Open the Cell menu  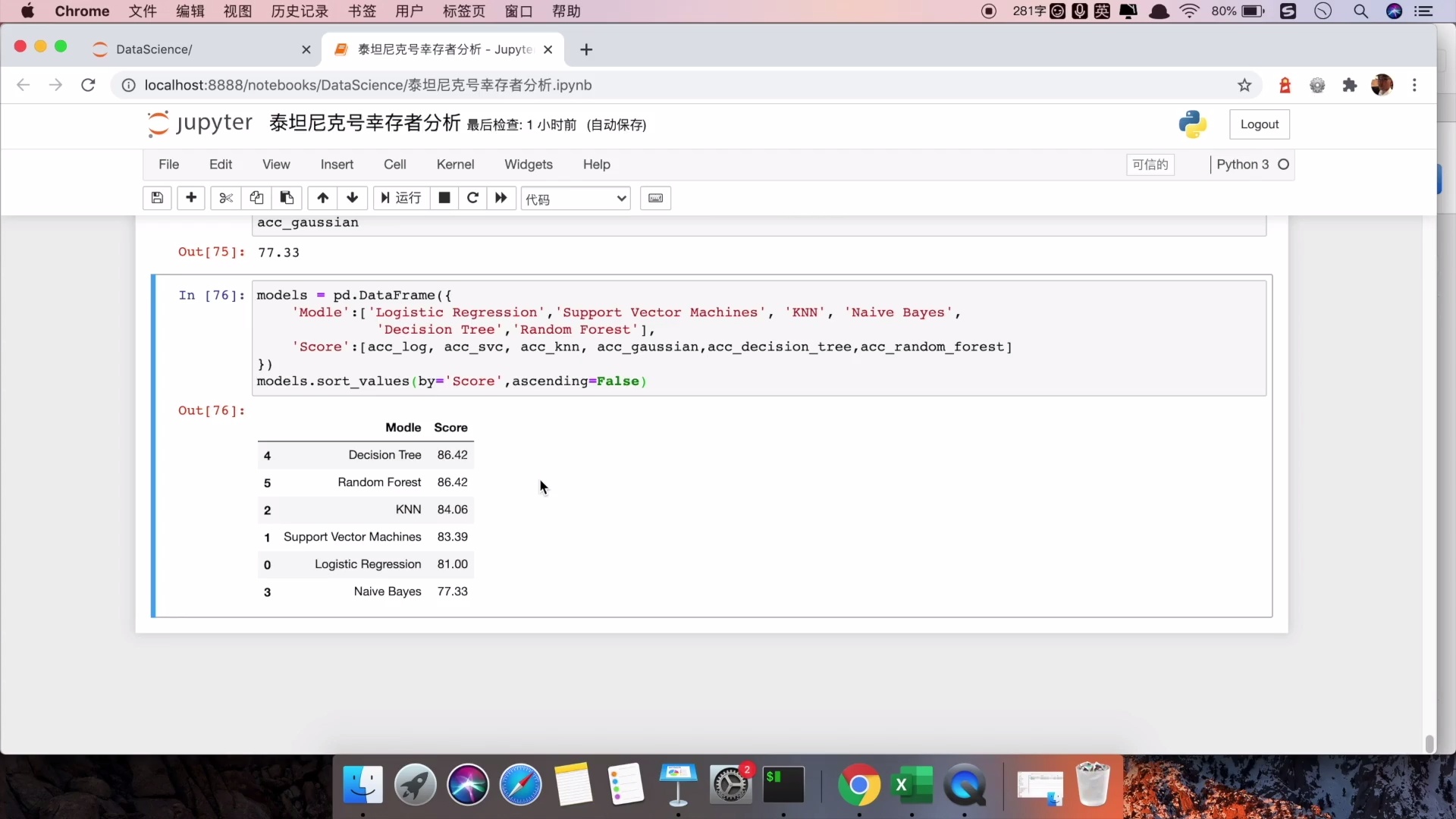pos(394,165)
